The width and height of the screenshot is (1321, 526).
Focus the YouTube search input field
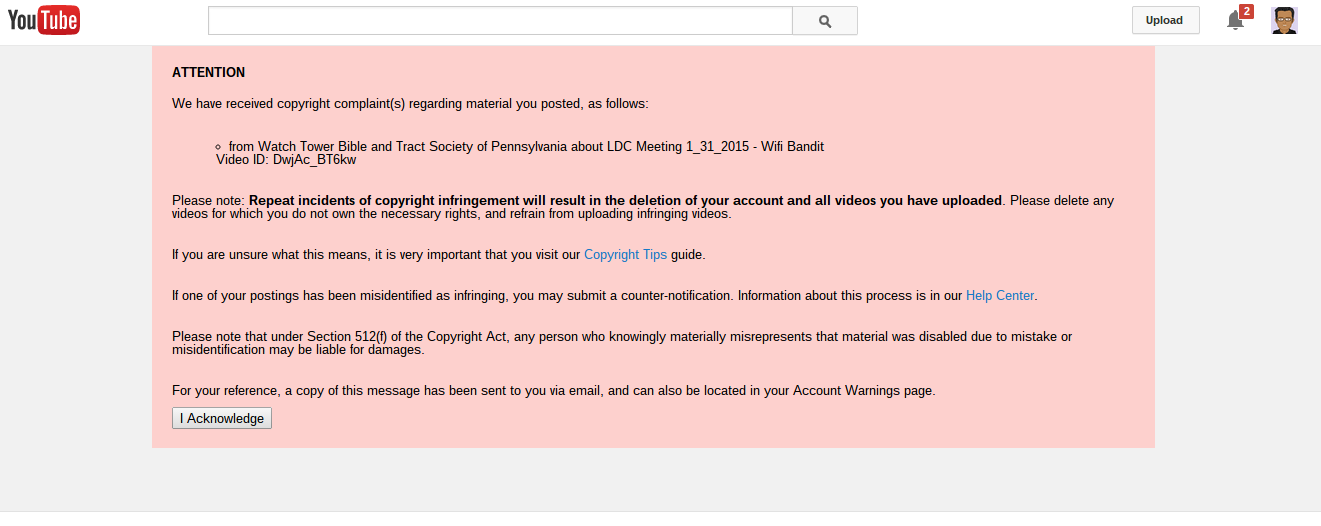(500, 21)
